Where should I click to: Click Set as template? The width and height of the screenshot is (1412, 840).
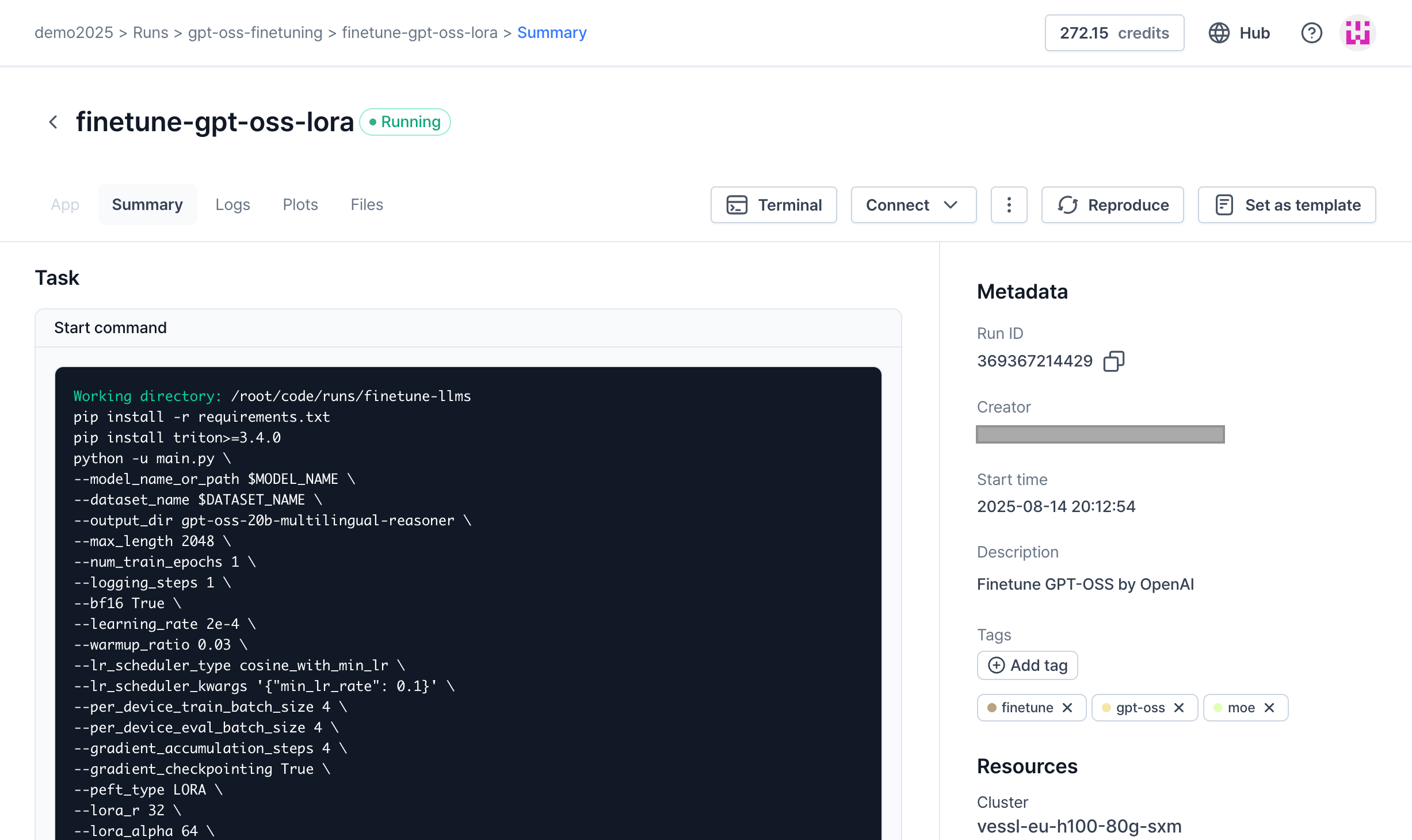point(1287,205)
